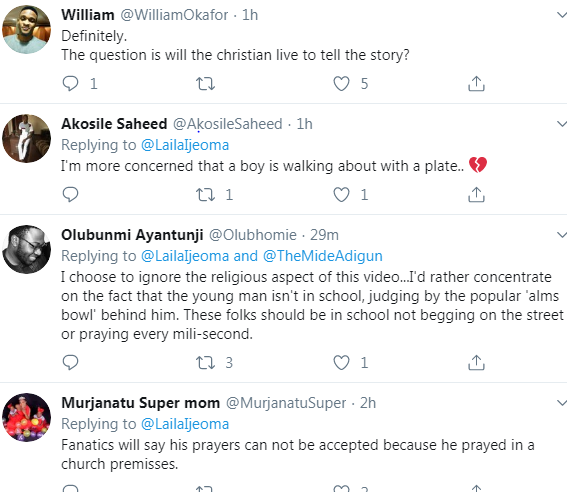Retweet William's tweet about the christian
Screen dimensions: 567x492
tap(205, 84)
